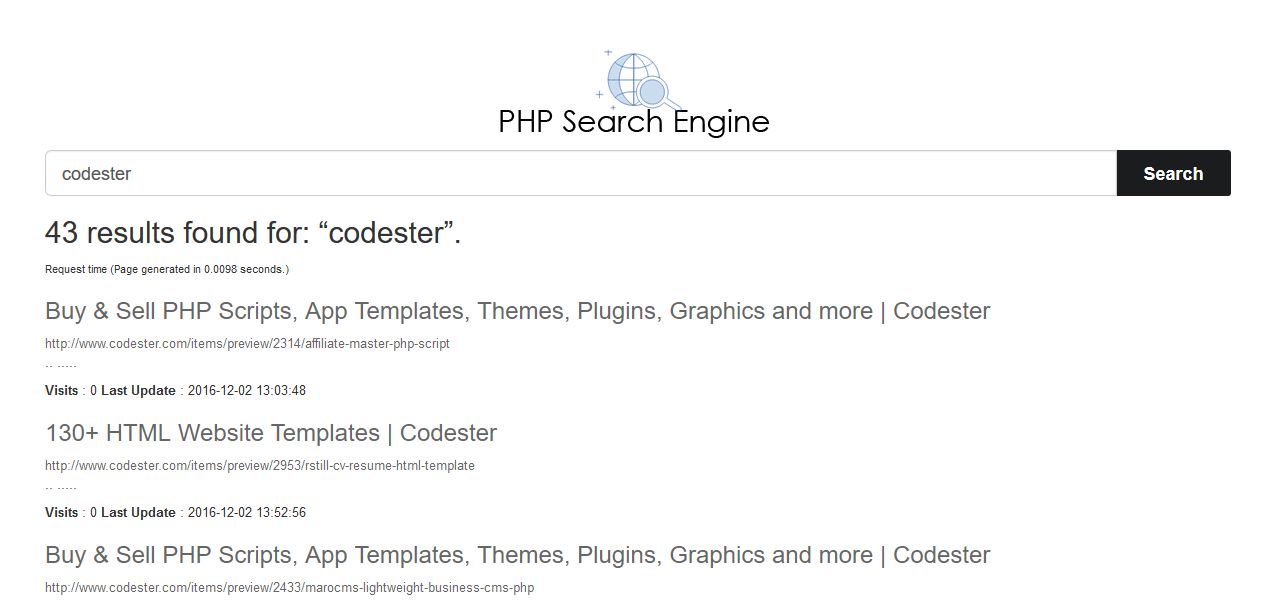
Task: Open result title above marocms-lightweight URL
Action: (x=517, y=555)
